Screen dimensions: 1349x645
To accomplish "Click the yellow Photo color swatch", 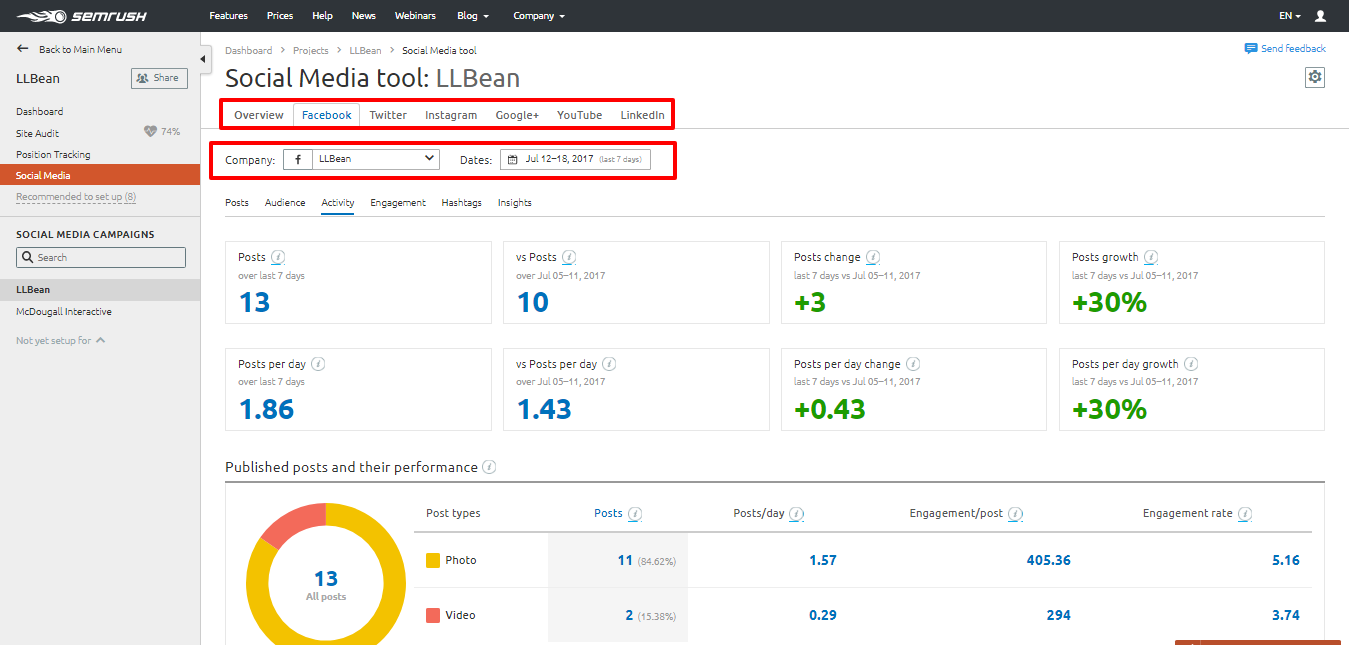I will coord(433,561).
